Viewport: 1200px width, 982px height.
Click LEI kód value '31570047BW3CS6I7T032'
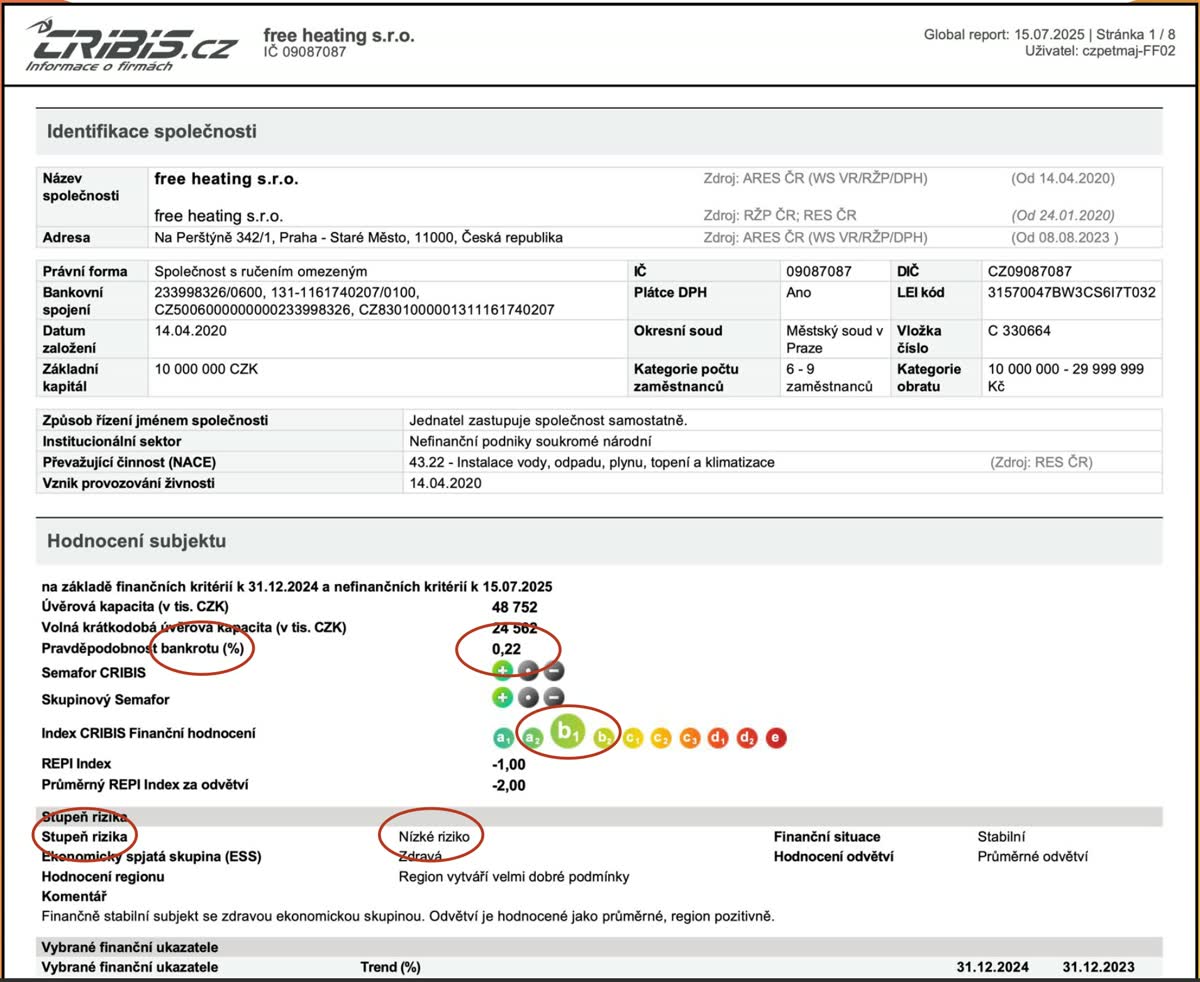pyautogui.click(x=1072, y=293)
